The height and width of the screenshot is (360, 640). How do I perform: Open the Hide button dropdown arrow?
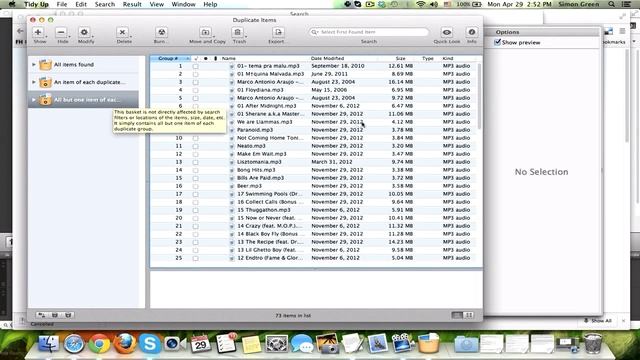[x=69, y=37]
